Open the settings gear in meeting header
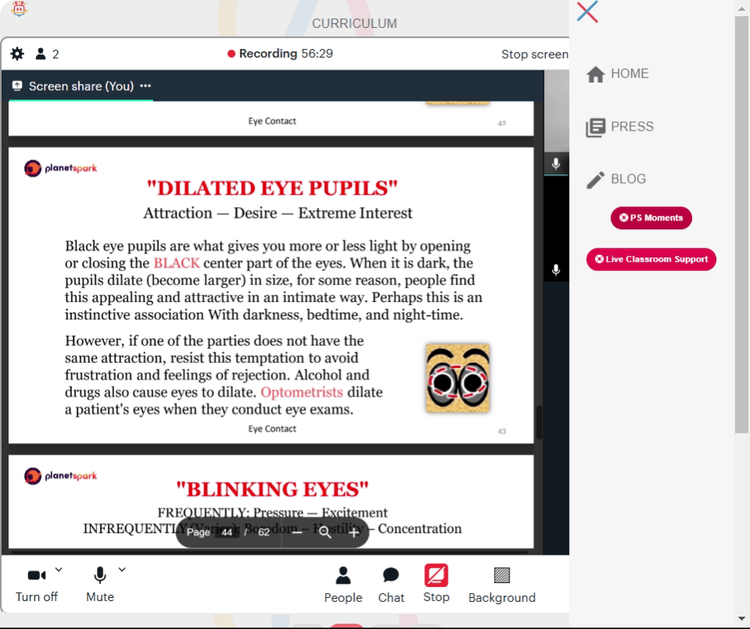This screenshot has height=629, width=750. click(17, 54)
